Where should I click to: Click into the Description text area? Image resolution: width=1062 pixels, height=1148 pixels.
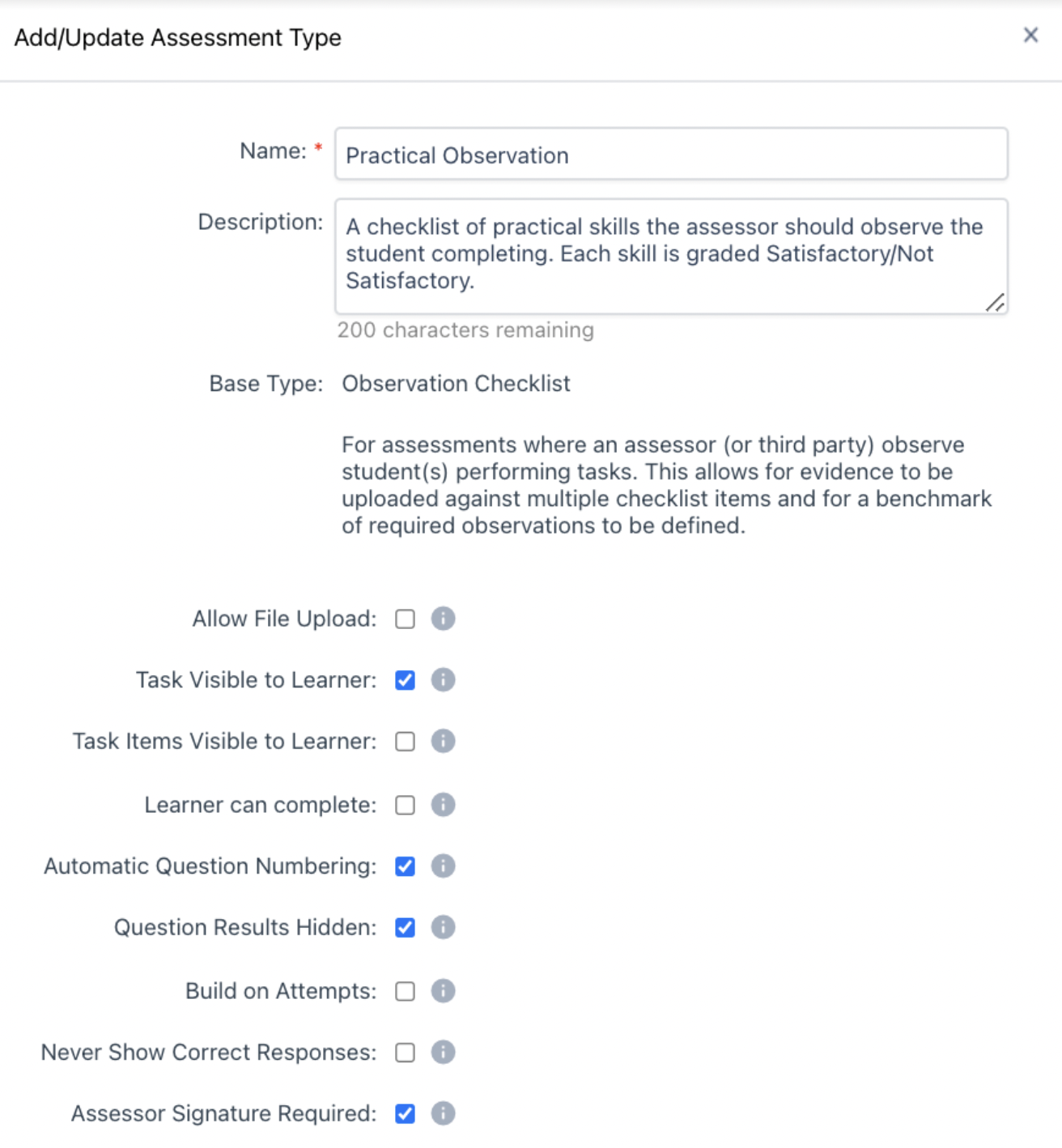tap(671, 256)
